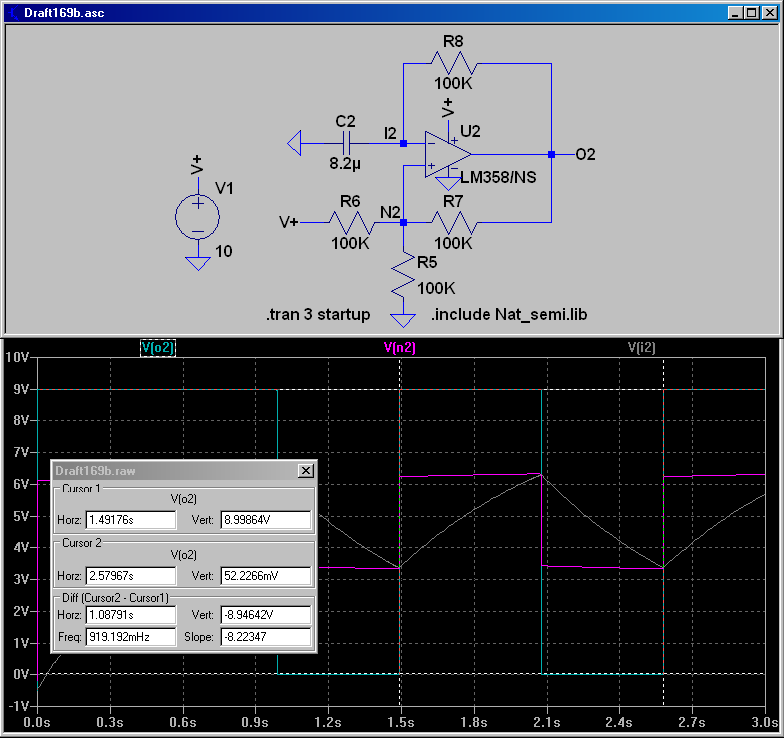Click the Freq field 919.192mHz
This screenshot has width=784, height=738.
pos(131,637)
